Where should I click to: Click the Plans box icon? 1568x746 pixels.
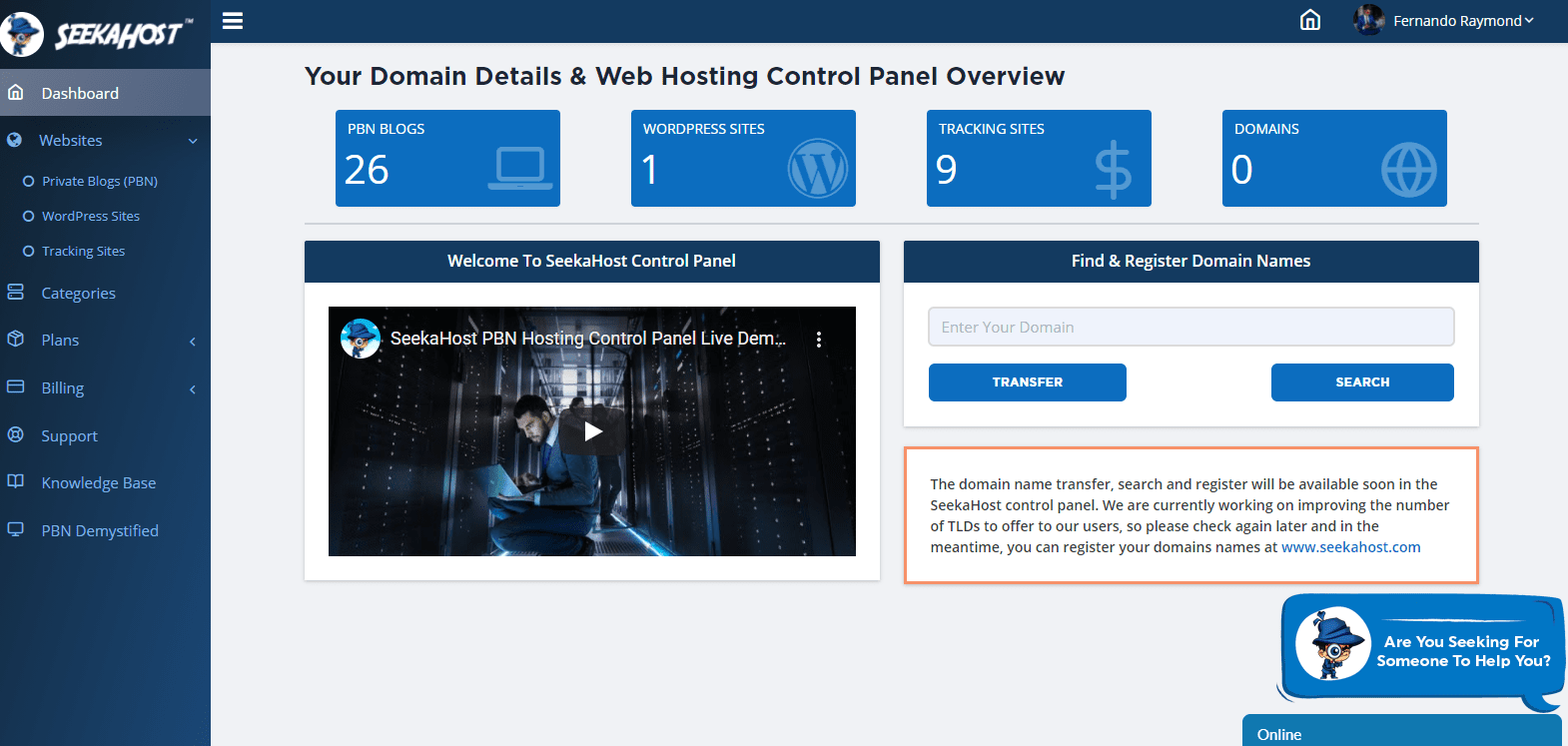[x=16, y=339]
